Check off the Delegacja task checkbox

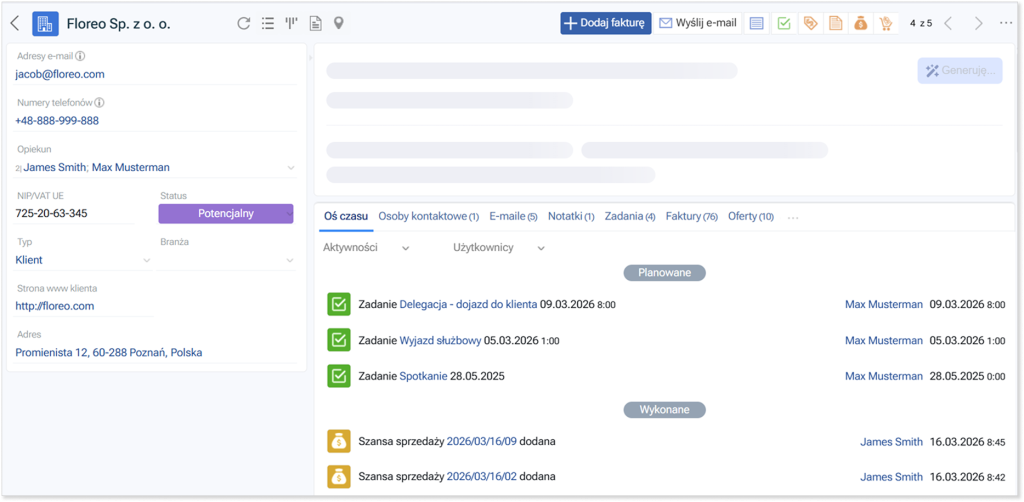[x=338, y=304]
